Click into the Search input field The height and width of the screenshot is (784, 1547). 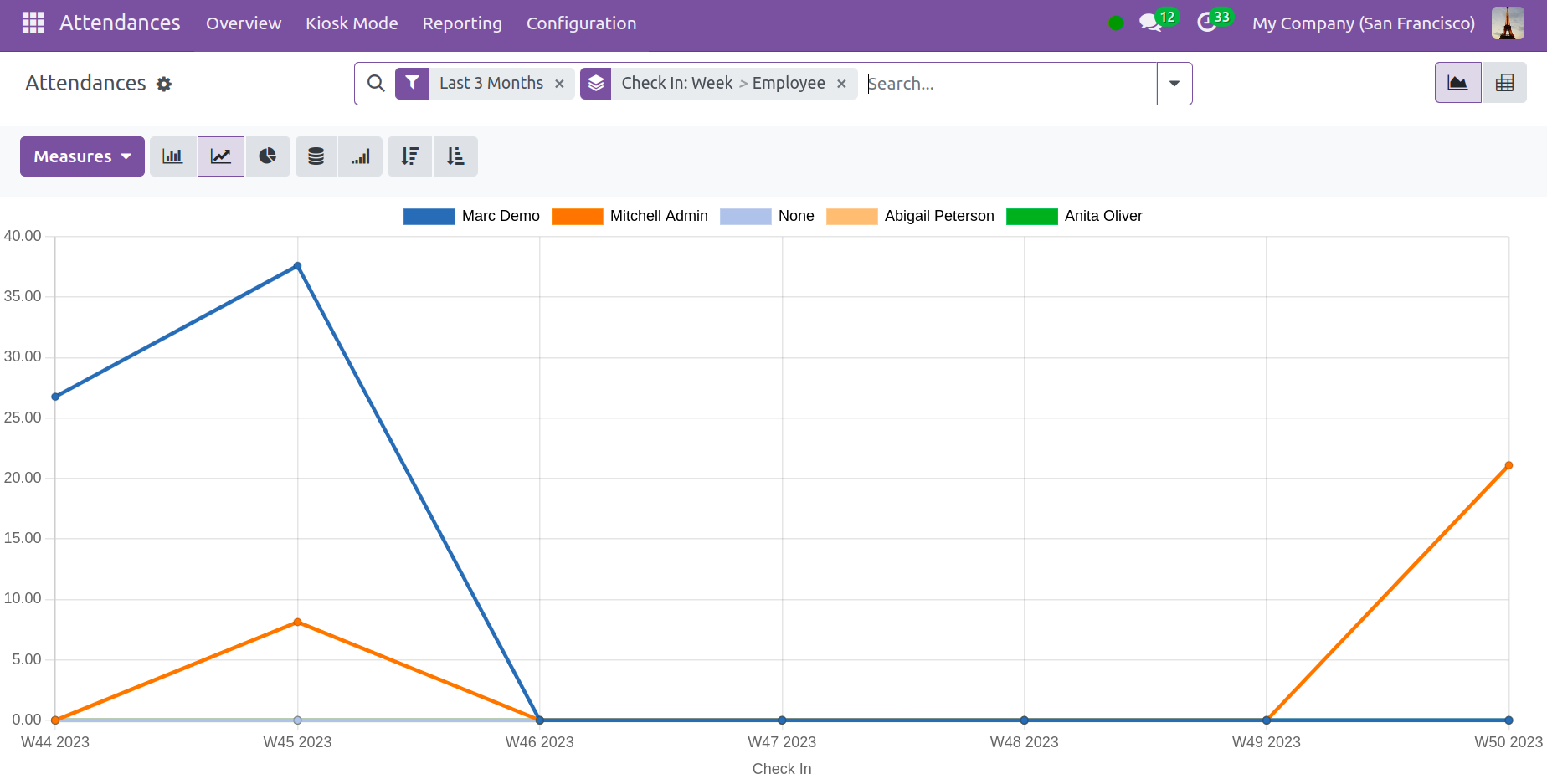[x=1009, y=84]
